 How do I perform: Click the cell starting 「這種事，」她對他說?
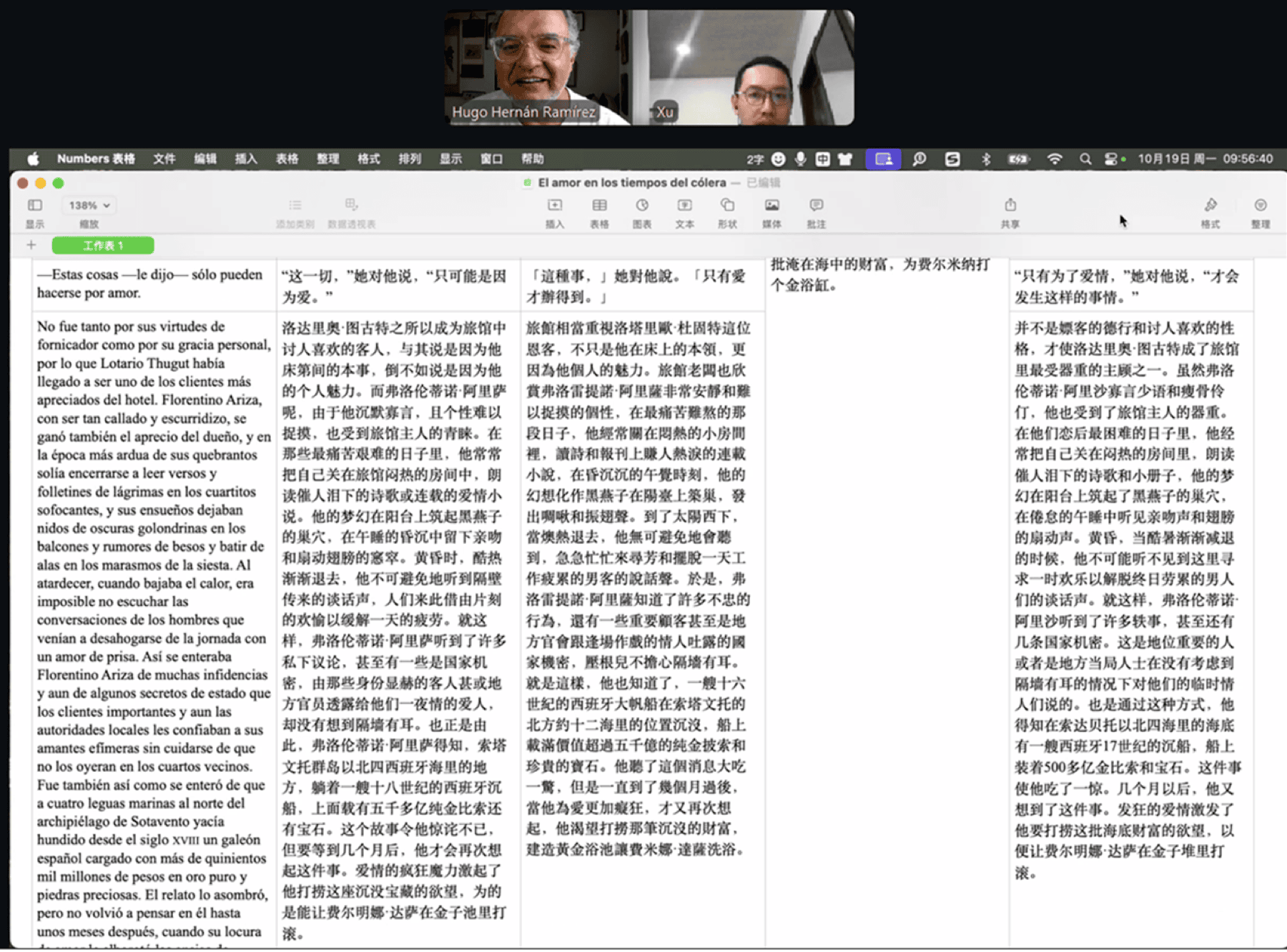click(x=643, y=284)
